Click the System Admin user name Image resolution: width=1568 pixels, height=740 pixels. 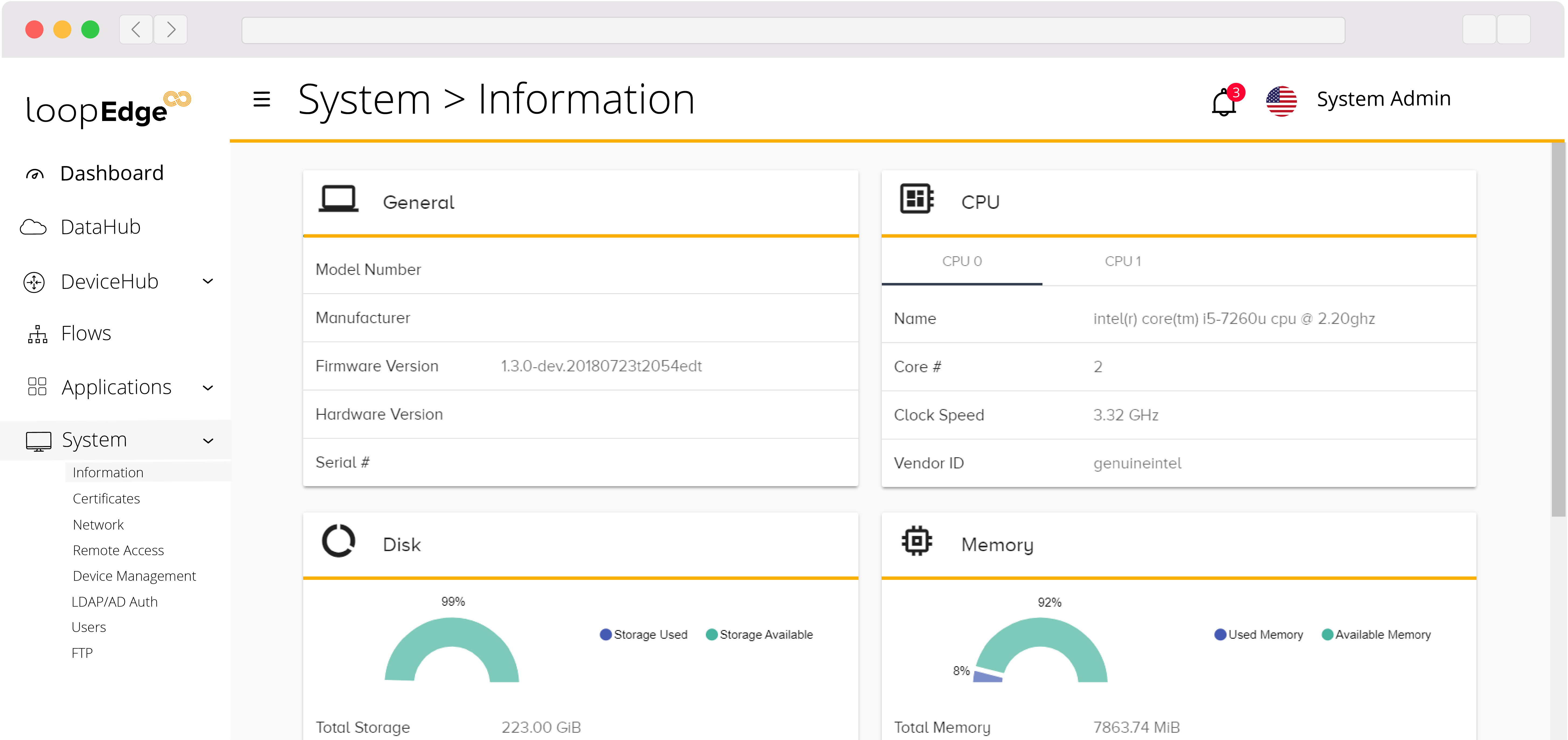[x=1384, y=99]
